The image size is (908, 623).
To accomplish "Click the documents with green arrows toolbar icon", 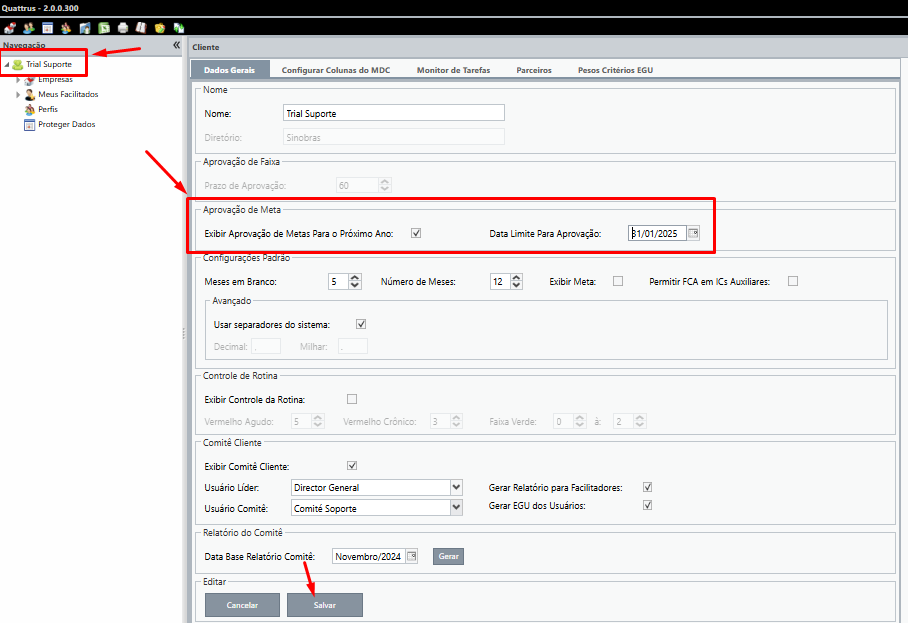I will (x=178, y=28).
